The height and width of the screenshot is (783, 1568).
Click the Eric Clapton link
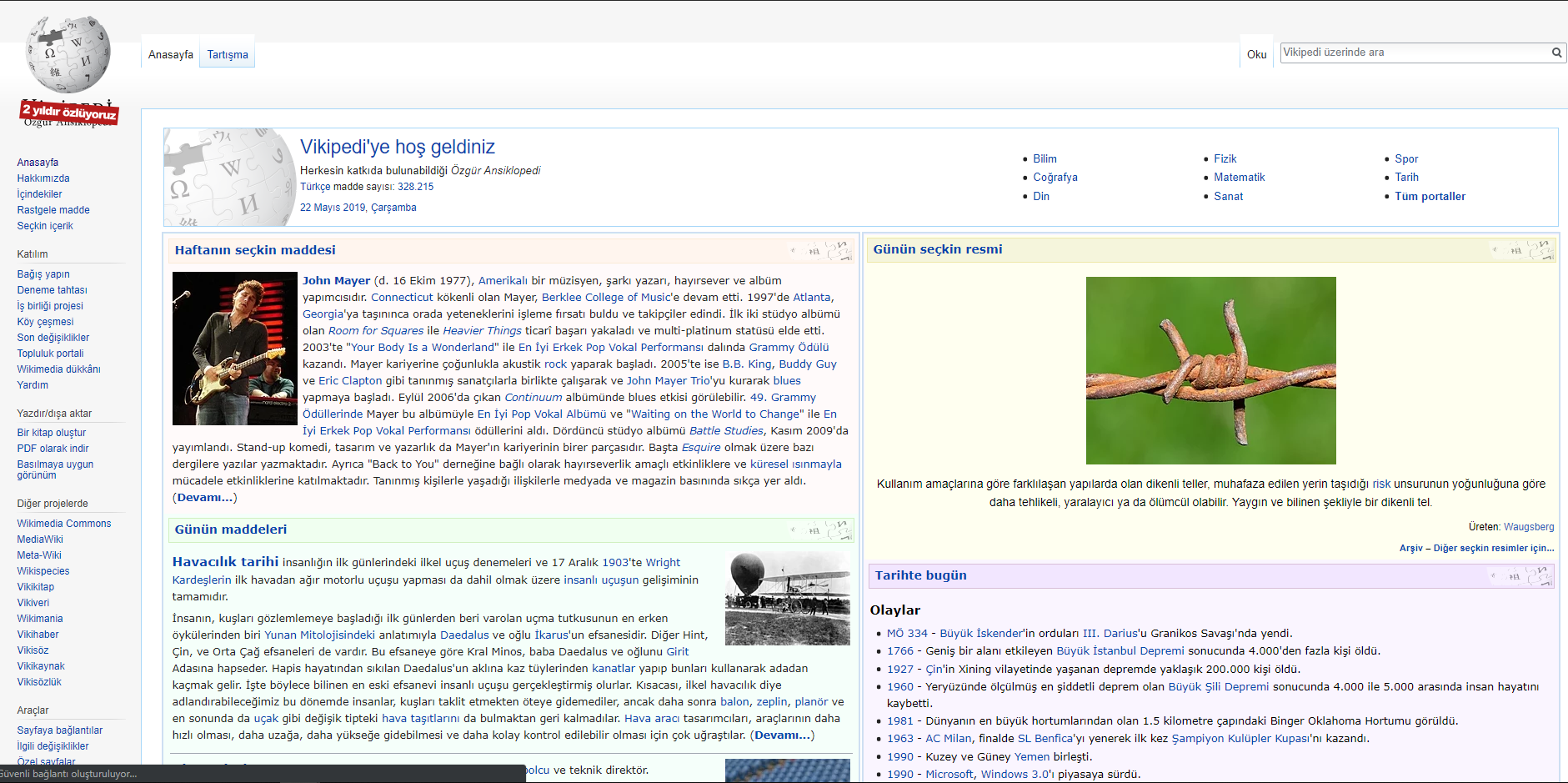point(350,381)
